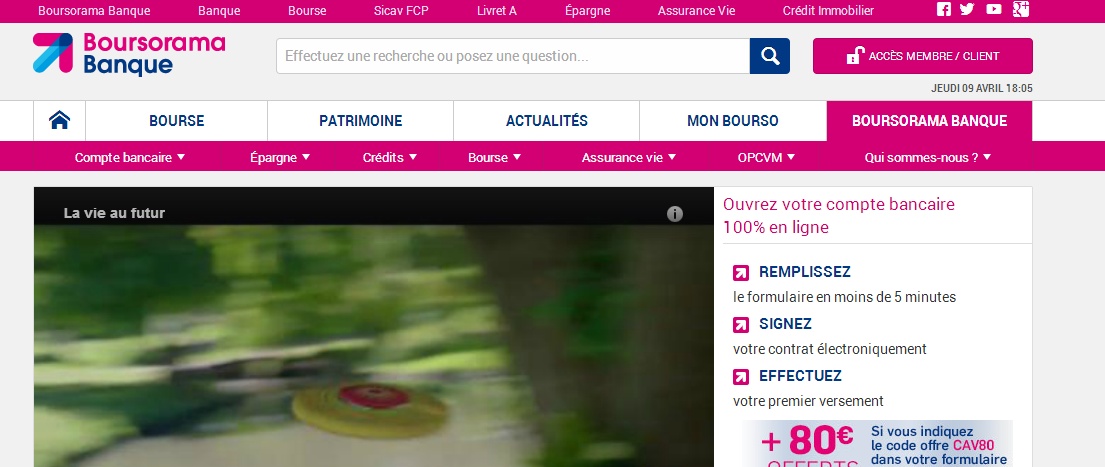
Task: Expand the Bourse submenu dropdown
Action: [x=495, y=157]
